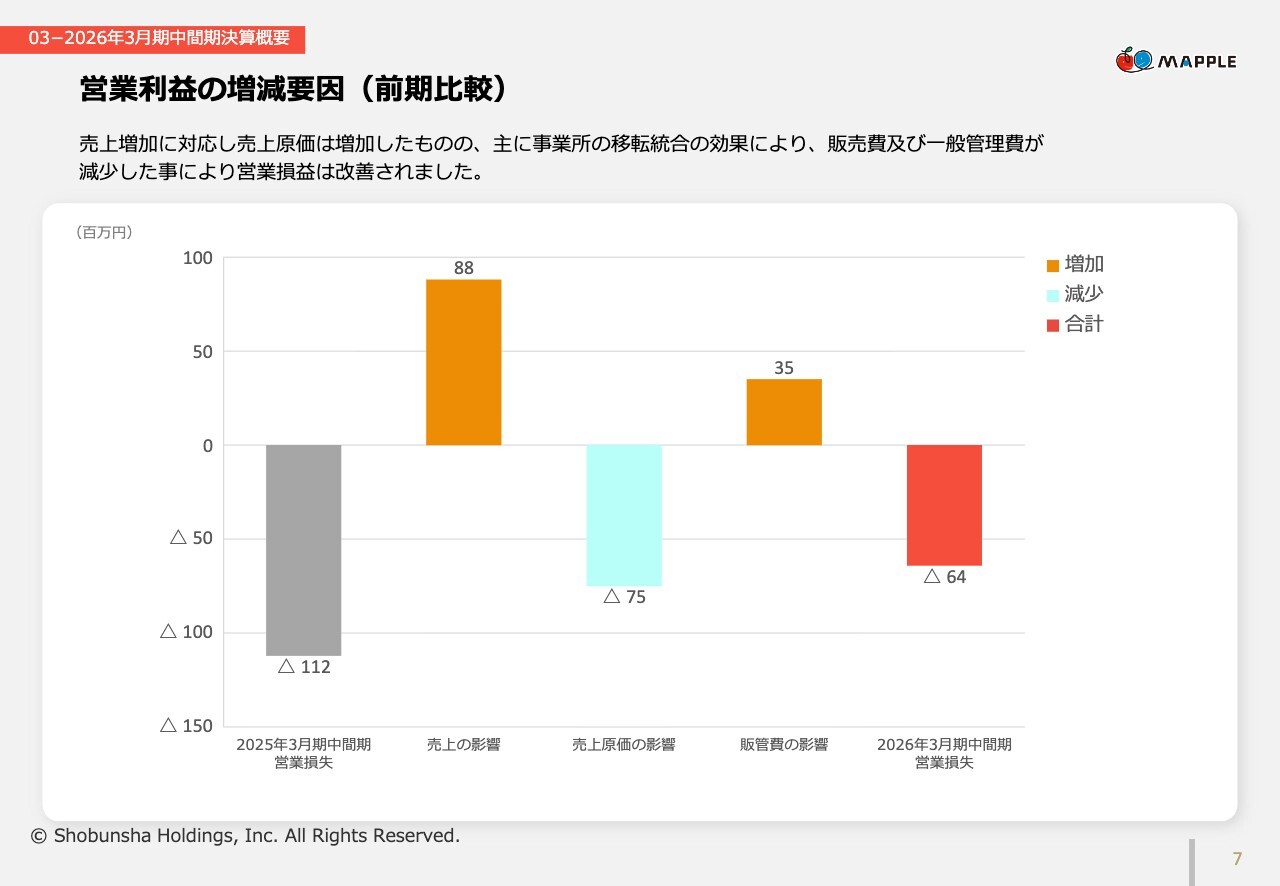
Task: Click the Shobunsha Holdings copyright text
Action: pos(246,836)
